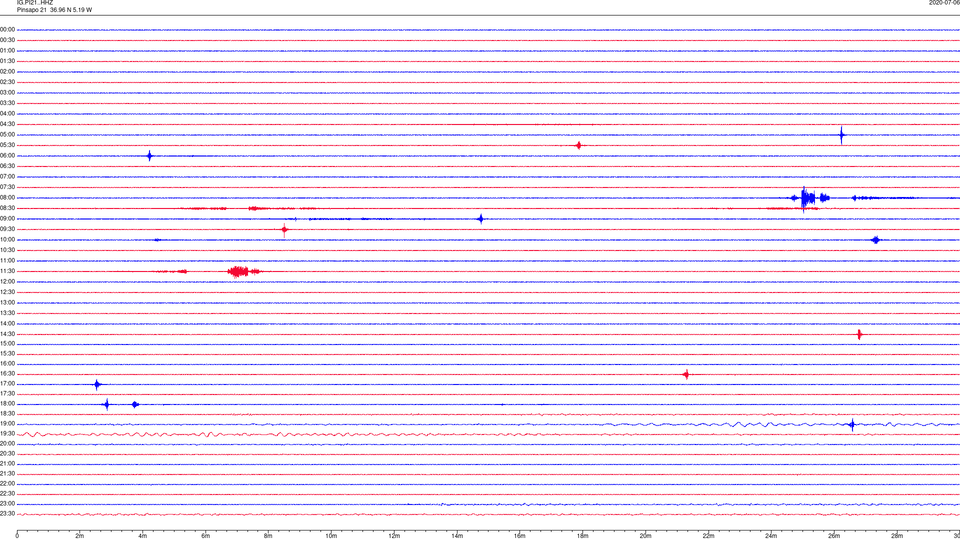Screen dimensions: 960x540
Task: Click the 07:30 time label
Action: 7,187
